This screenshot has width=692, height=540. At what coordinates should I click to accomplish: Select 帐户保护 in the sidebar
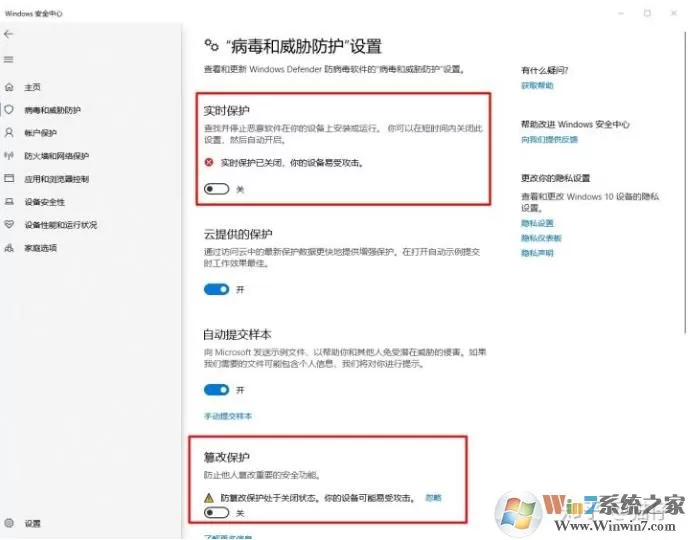point(40,133)
